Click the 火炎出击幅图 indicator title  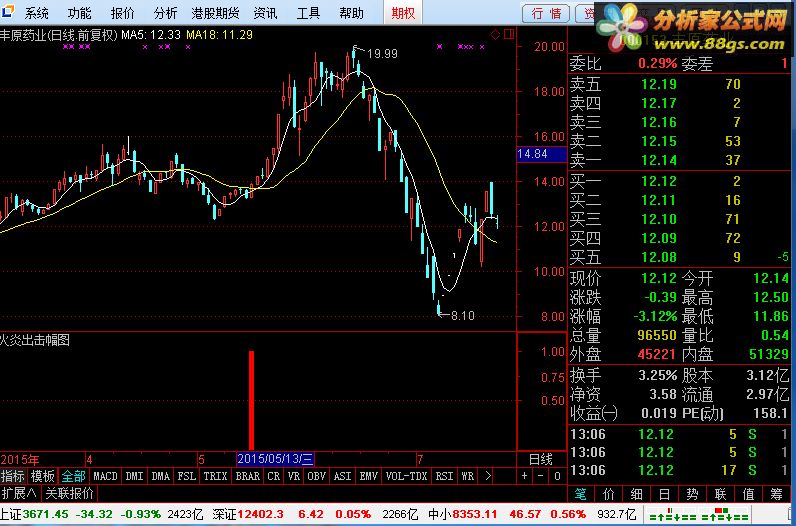pos(35,340)
